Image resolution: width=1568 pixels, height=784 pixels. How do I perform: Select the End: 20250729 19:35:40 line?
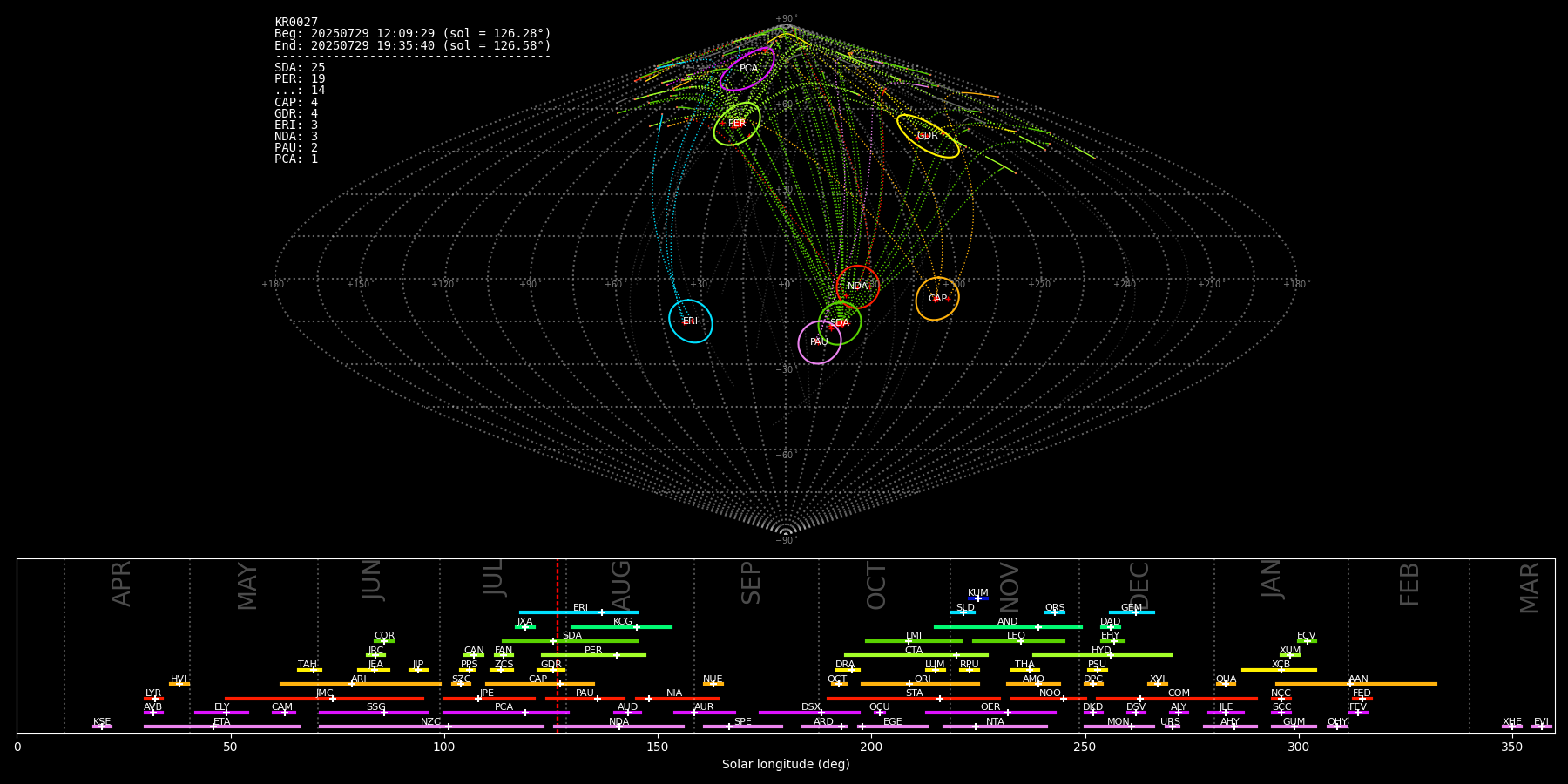tap(413, 45)
